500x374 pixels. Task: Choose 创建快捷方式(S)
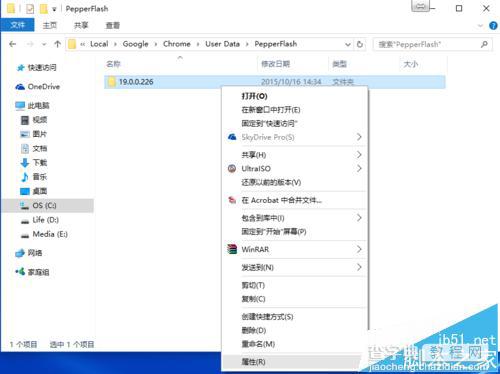click(x=295, y=317)
